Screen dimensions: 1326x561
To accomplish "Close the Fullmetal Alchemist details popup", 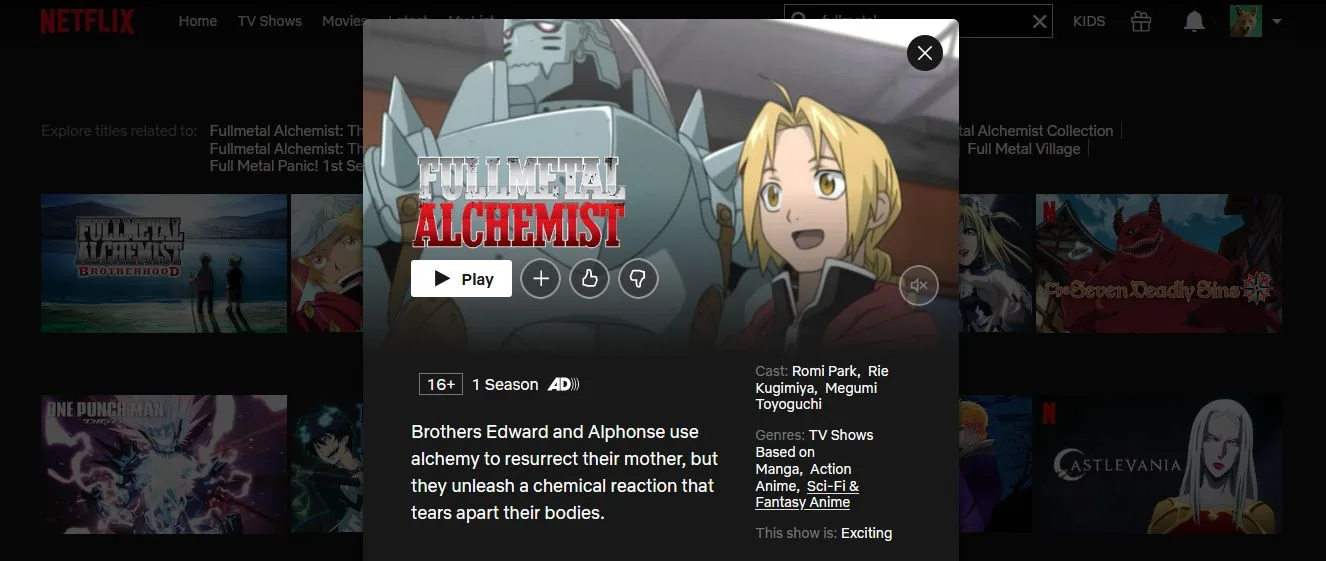I will tap(925, 52).
